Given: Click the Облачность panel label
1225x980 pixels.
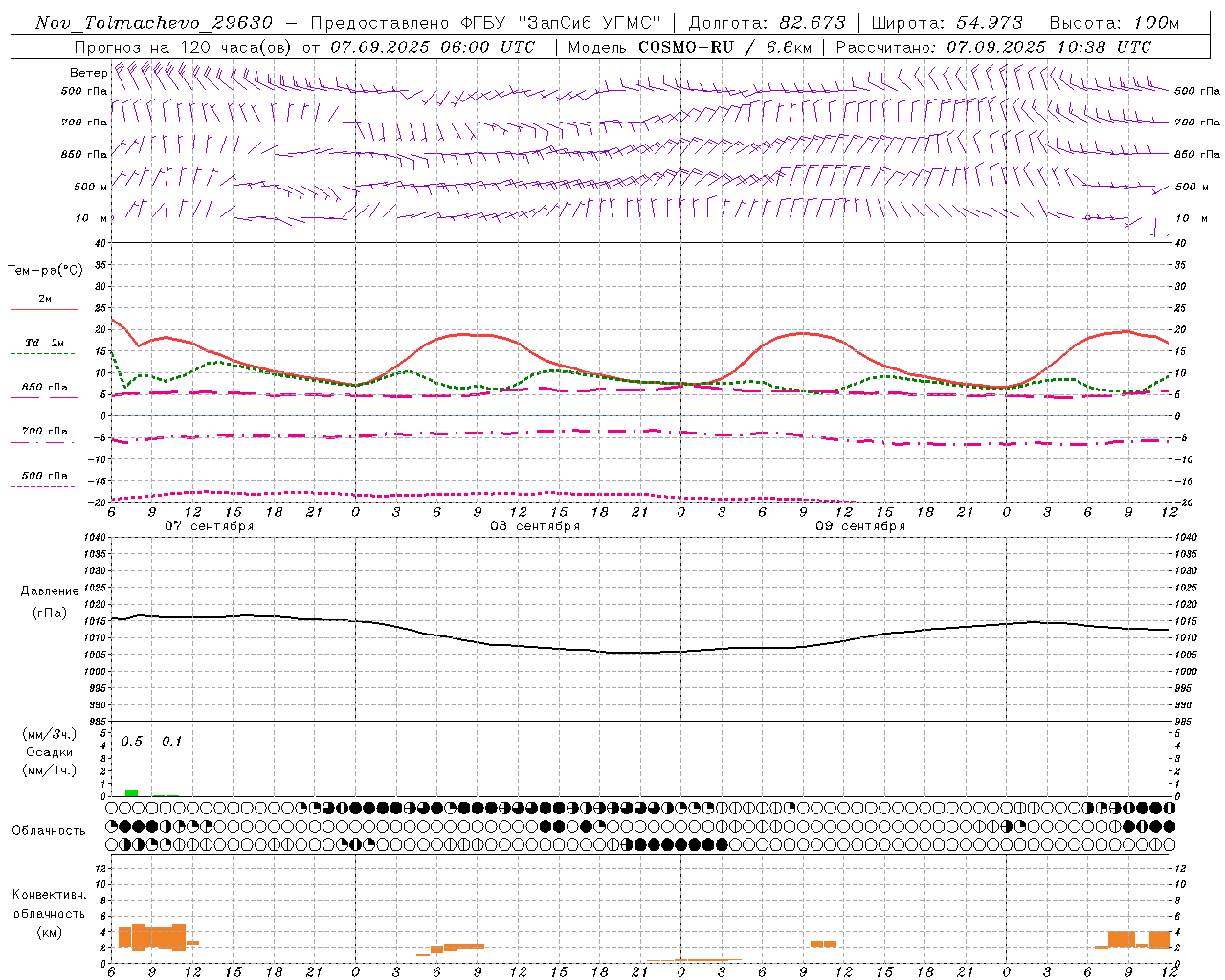Looking at the screenshot, I should pos(49,831).
